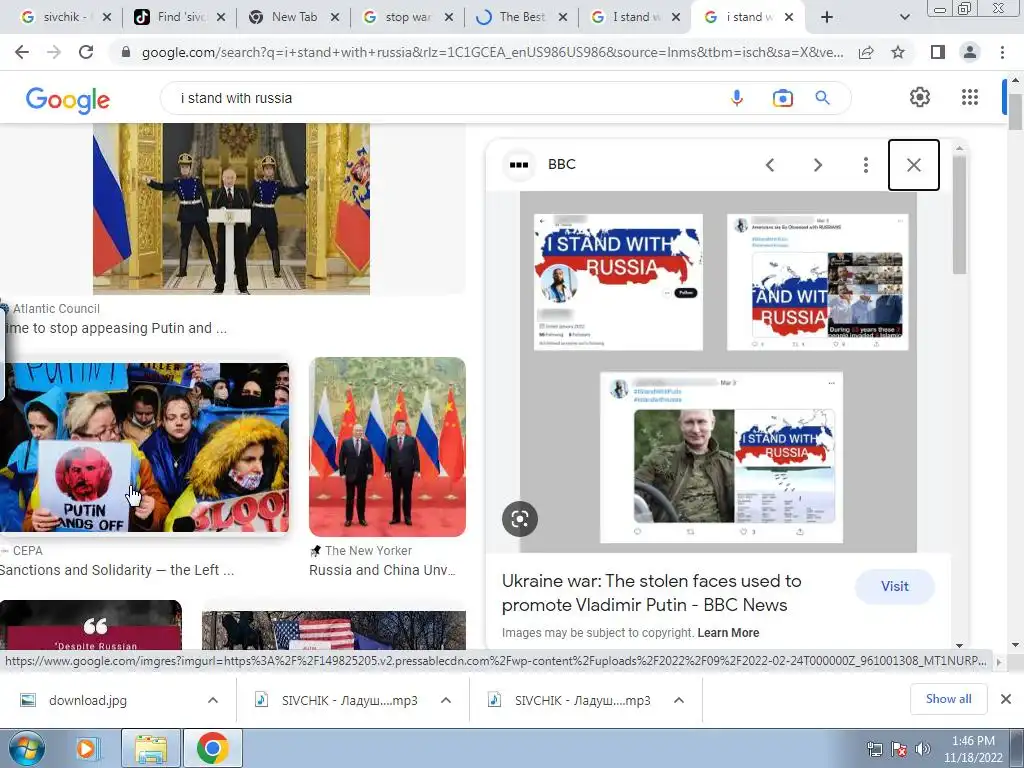Image resolution: width=1024 pixels, height=768 pixels.
Task: Open Google quick settings gear
Action: click(x=920, y=97)
